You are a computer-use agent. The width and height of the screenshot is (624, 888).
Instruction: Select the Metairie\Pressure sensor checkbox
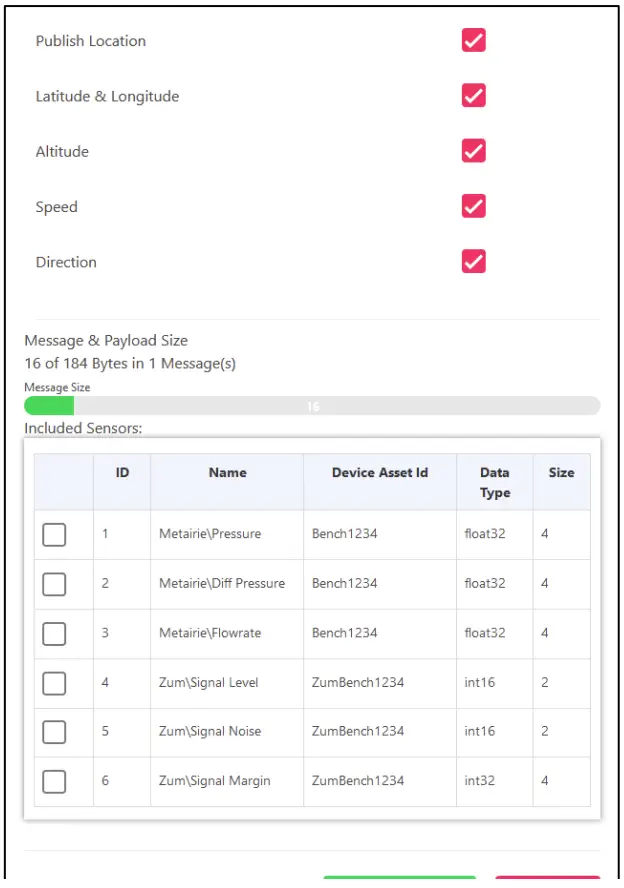(54, 534)
